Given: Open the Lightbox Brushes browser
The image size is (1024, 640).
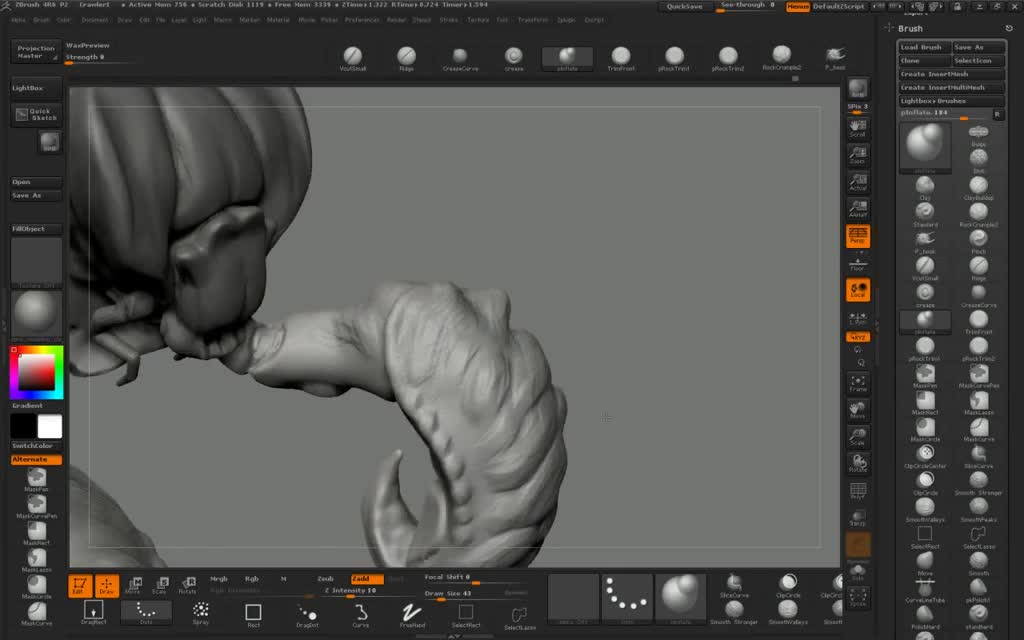Looking at the screenshot, I should point(951,101).
